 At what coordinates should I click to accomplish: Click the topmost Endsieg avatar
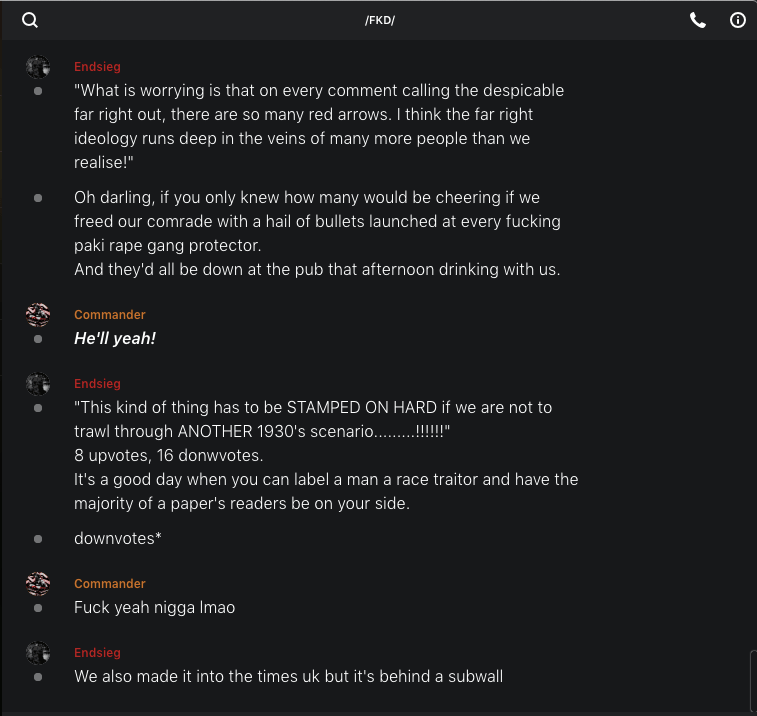38,67
